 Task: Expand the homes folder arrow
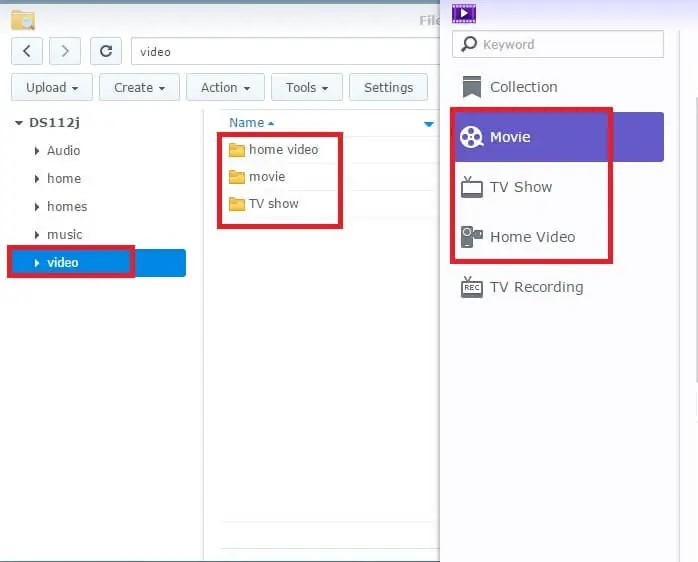click(x=37, y=207)
